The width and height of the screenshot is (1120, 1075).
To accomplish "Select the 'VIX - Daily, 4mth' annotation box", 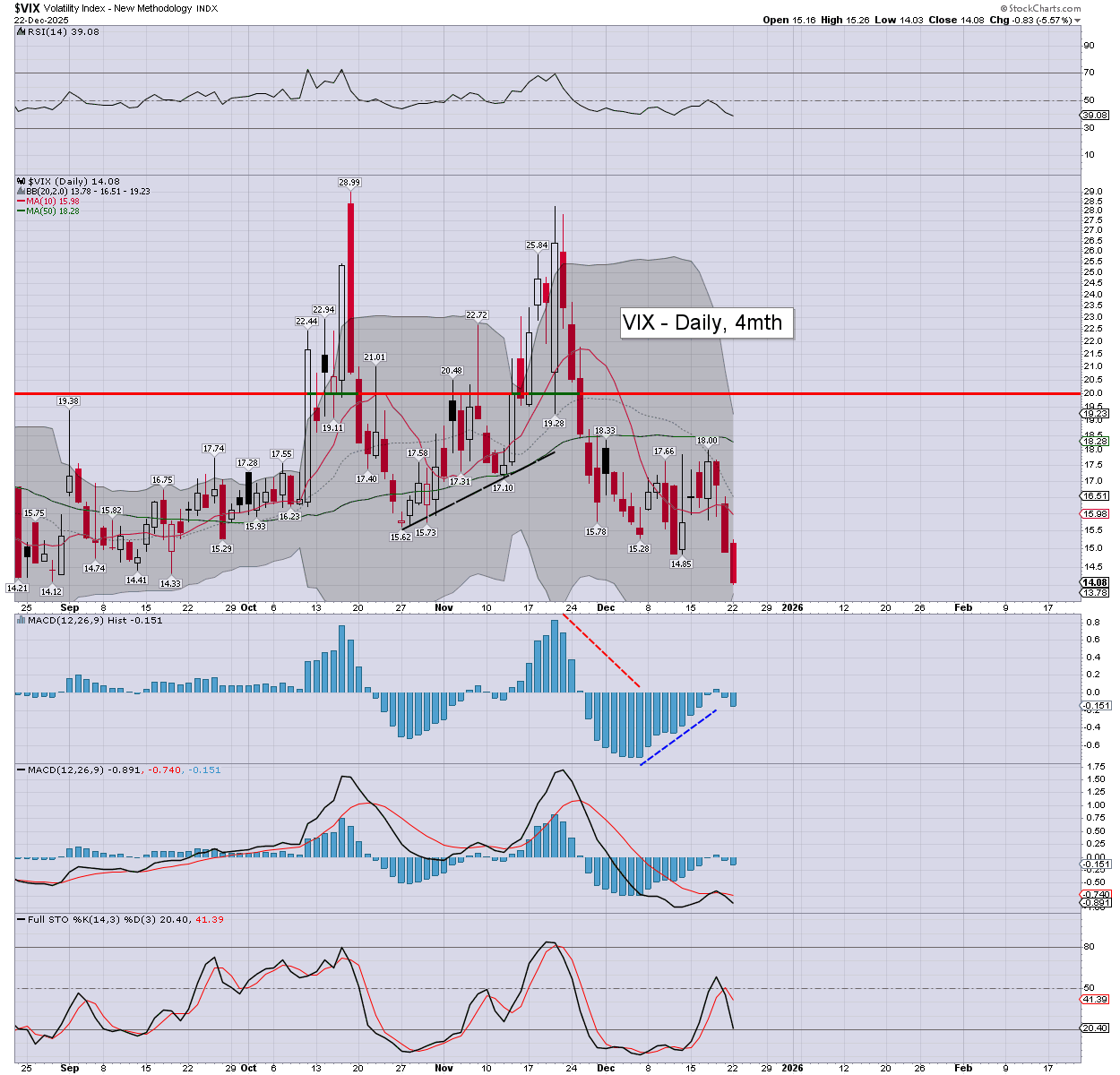I will point(706,323).
